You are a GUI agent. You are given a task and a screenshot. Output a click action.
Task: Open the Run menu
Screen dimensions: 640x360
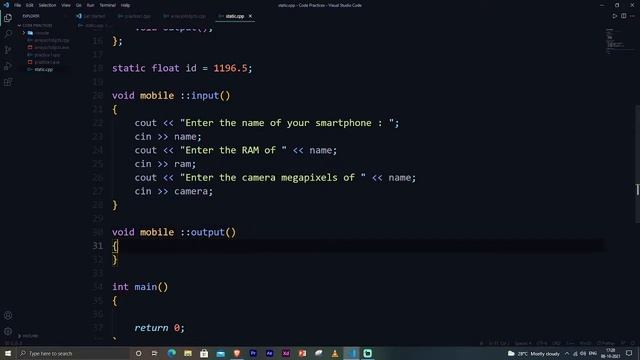(x=90, y=5)
